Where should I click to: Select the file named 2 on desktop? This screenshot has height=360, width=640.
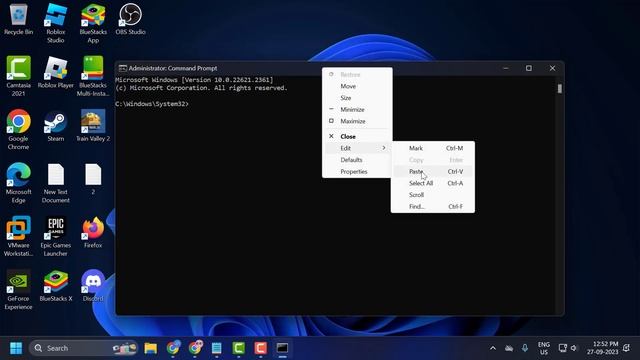tap(93, 179)
